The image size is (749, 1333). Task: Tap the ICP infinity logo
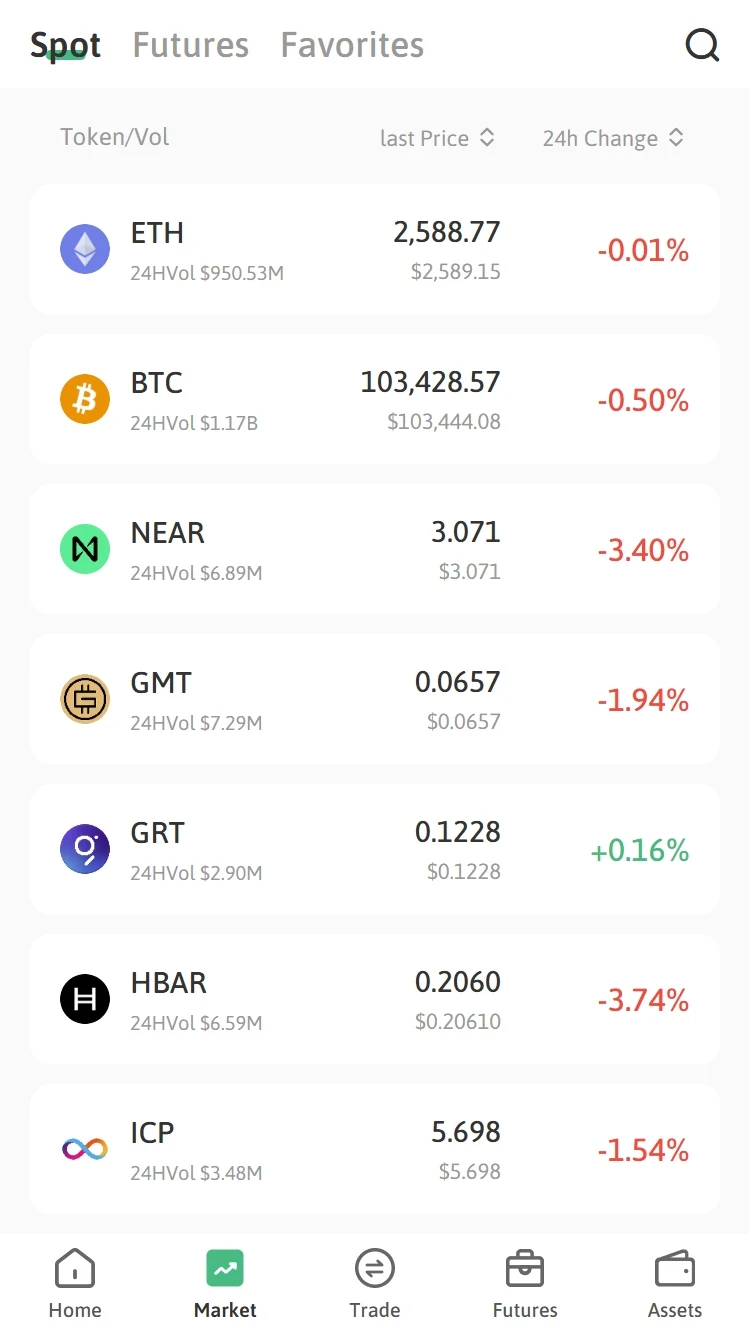[85, 1149]
